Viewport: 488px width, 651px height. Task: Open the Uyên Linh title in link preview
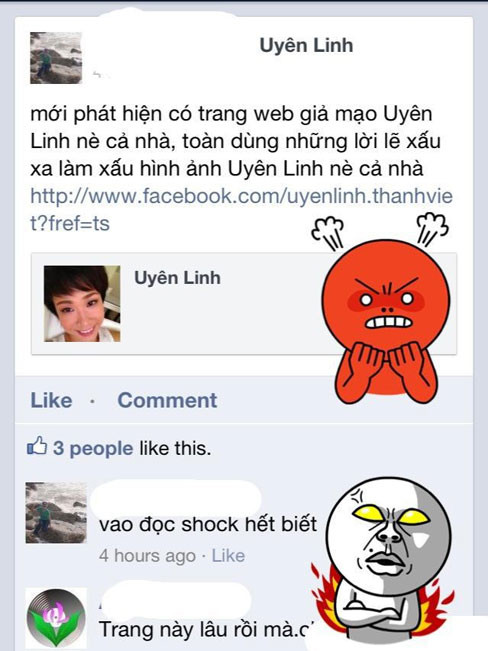(177, 278)
